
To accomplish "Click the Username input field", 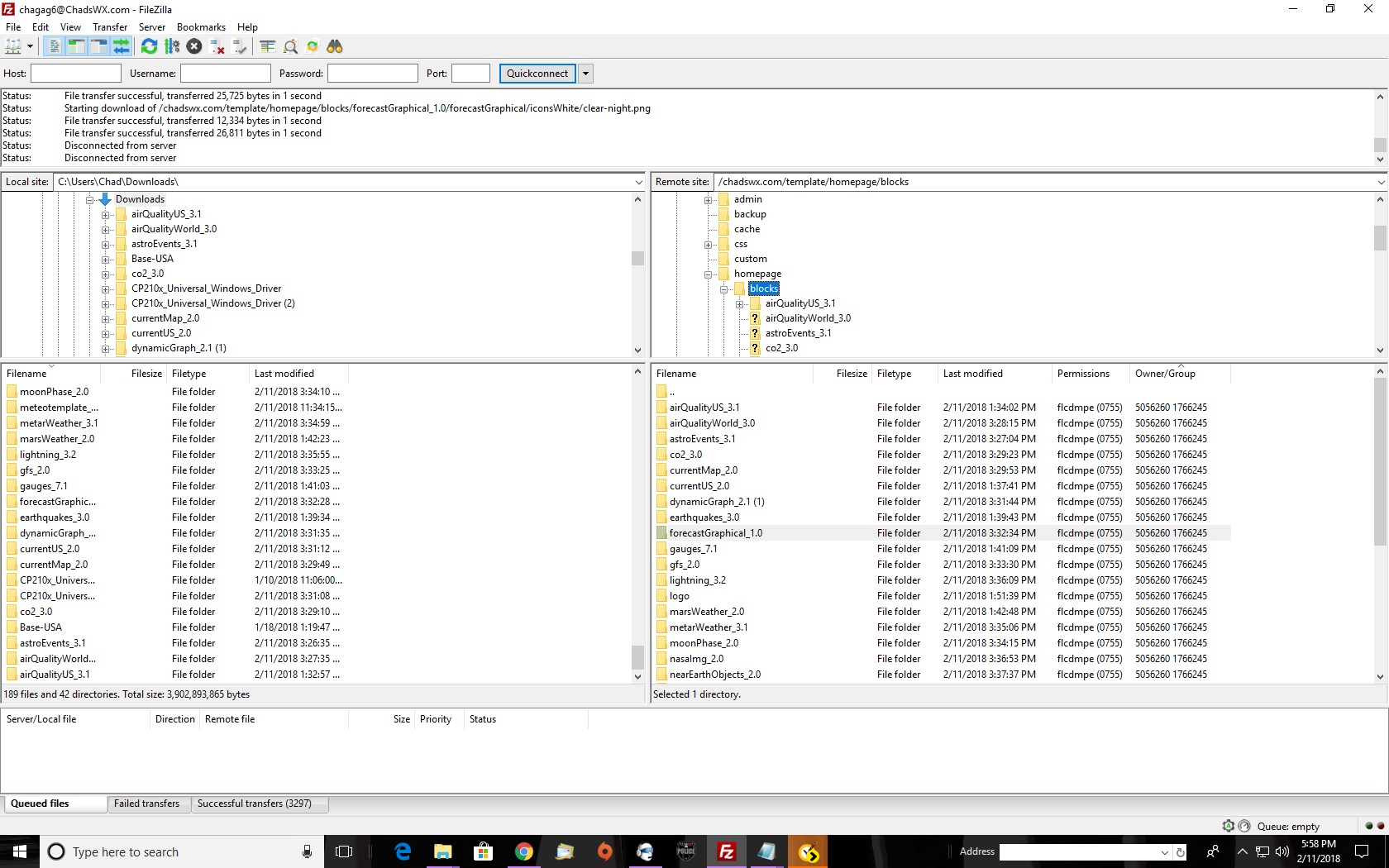I will pos(226,74).
